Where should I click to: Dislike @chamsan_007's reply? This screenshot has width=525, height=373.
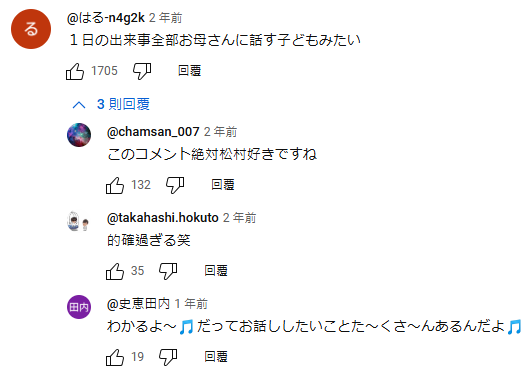pyautogui.click(x=175, y=185)
